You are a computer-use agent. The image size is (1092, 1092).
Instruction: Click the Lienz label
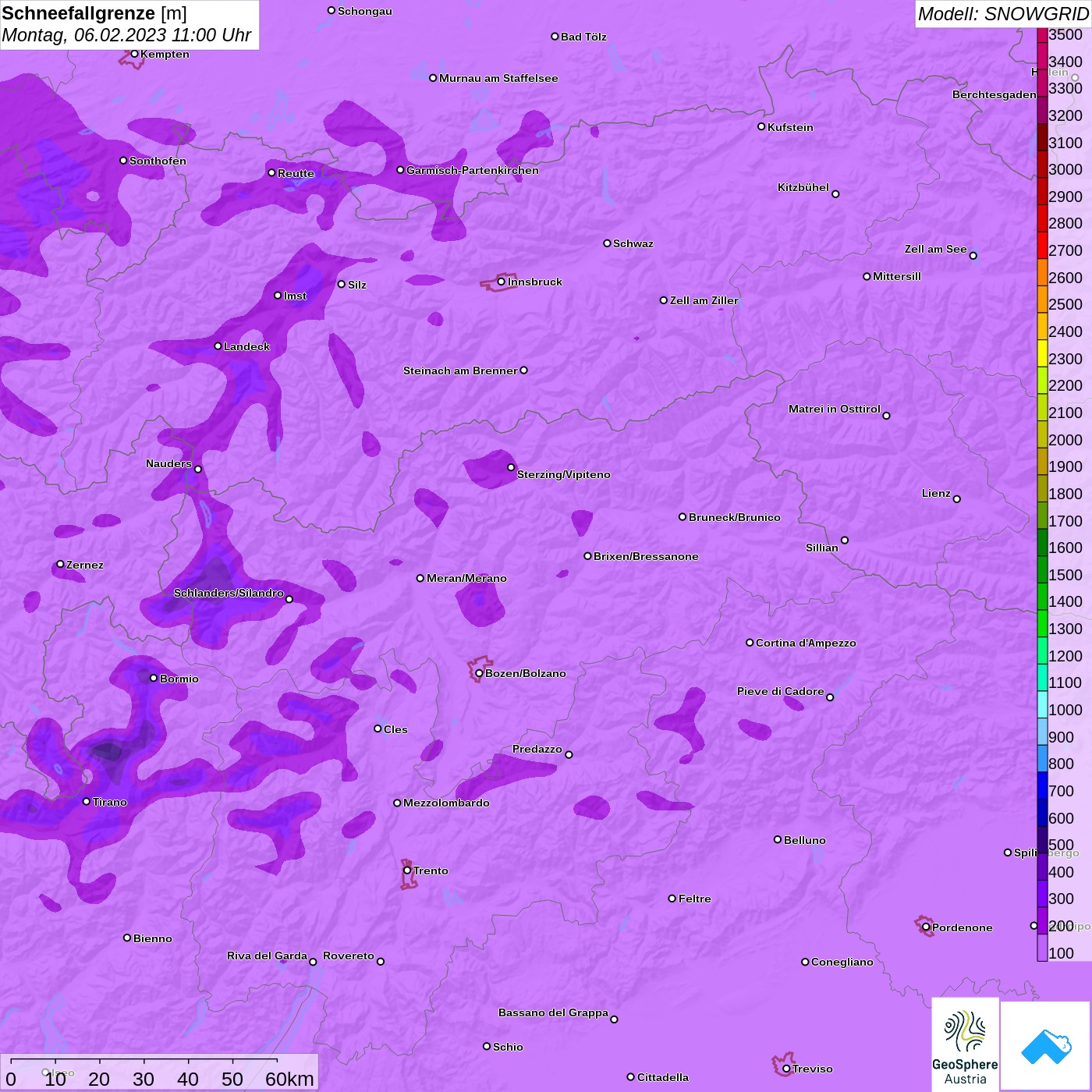click(x=936, y=493)
